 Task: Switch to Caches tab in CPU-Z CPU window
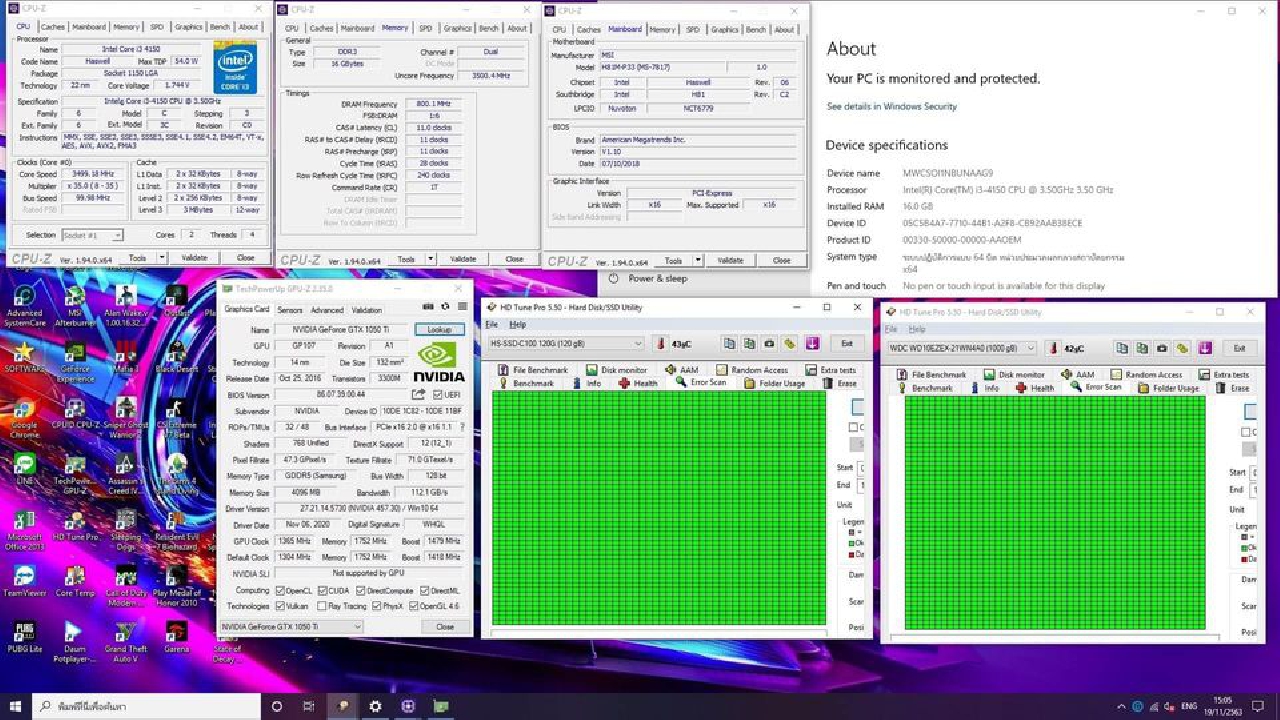pos(53,27)
